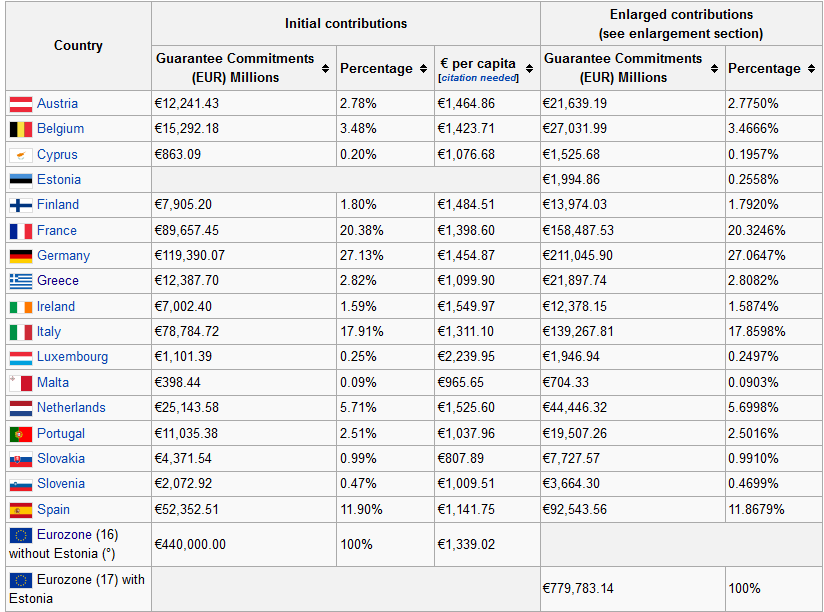This screenshot has width=824, height=612.
Task: Click the Greece flag icon
Action: (x=21, y=281)
